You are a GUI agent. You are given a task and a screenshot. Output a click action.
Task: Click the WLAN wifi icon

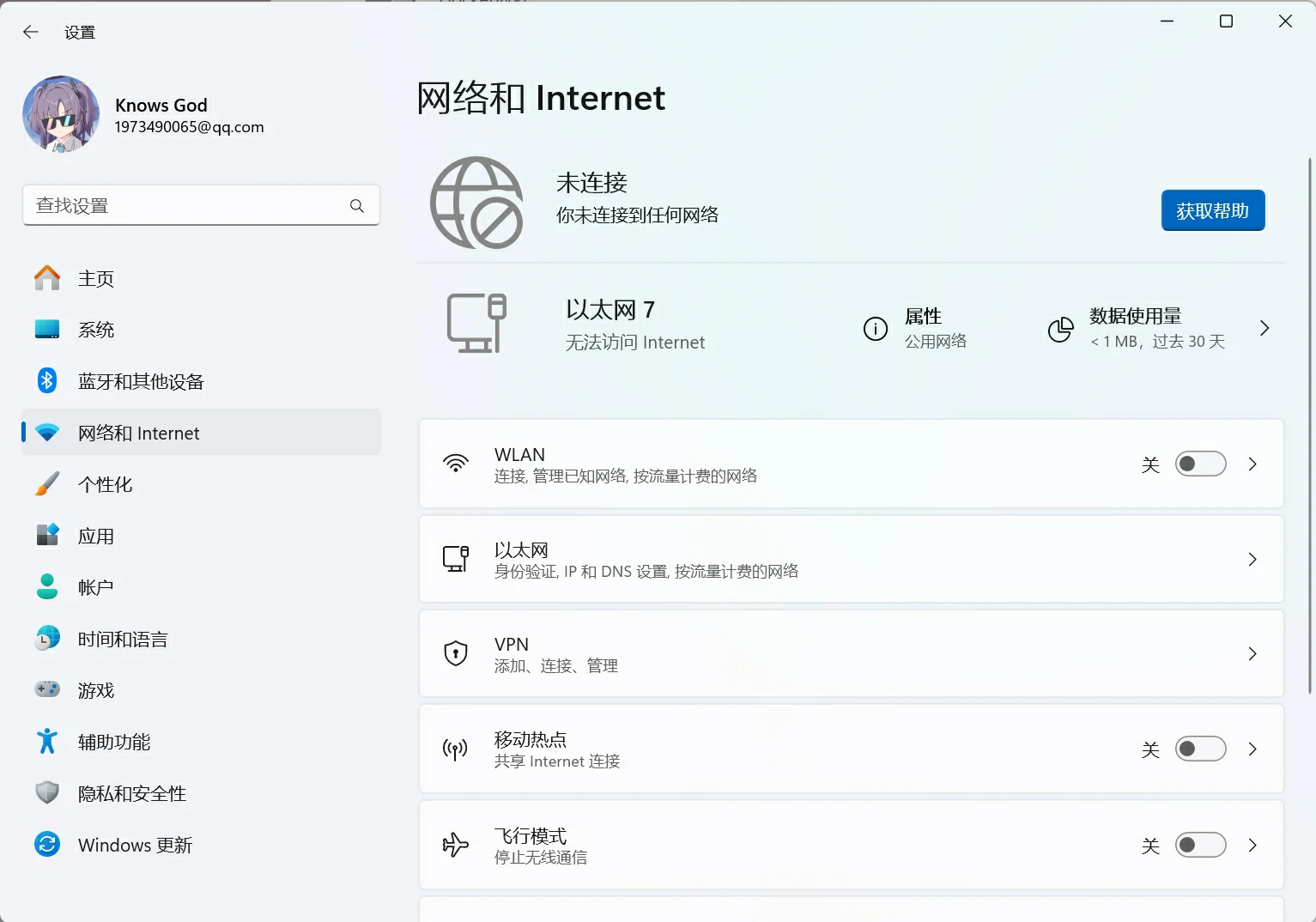[456, 464]
